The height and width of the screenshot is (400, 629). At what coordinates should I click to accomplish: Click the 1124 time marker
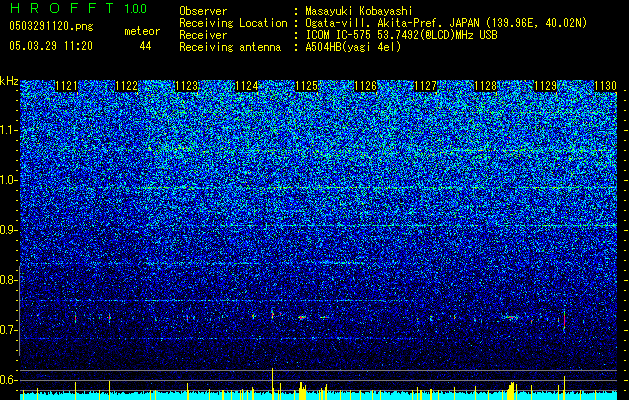tap(246, 86)
